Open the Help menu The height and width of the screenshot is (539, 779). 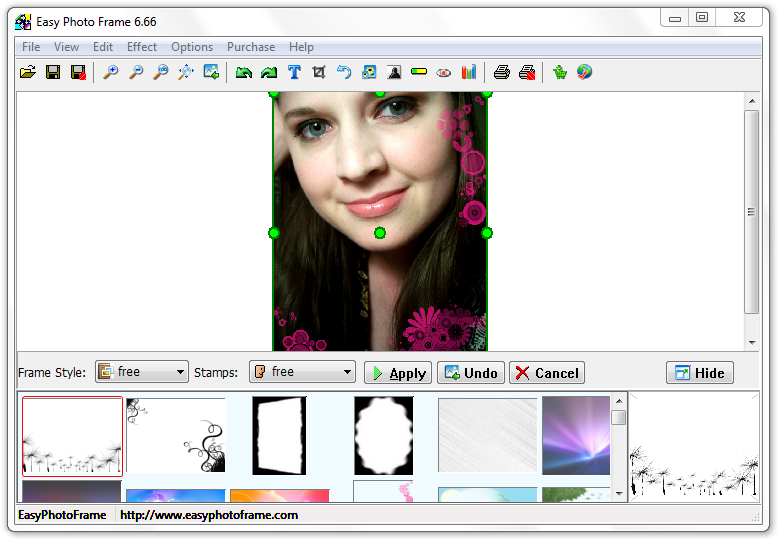tap(301, 47)
